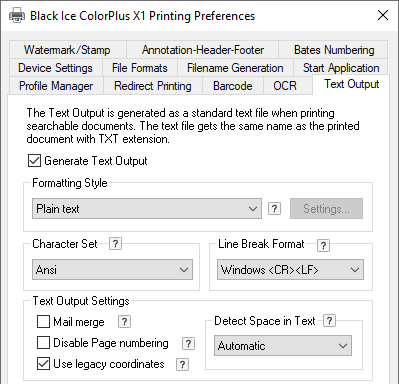Click the Line Break Format group label
This screenshot has height=384, width=399.
pyautogui.click(x=261, y=244)
